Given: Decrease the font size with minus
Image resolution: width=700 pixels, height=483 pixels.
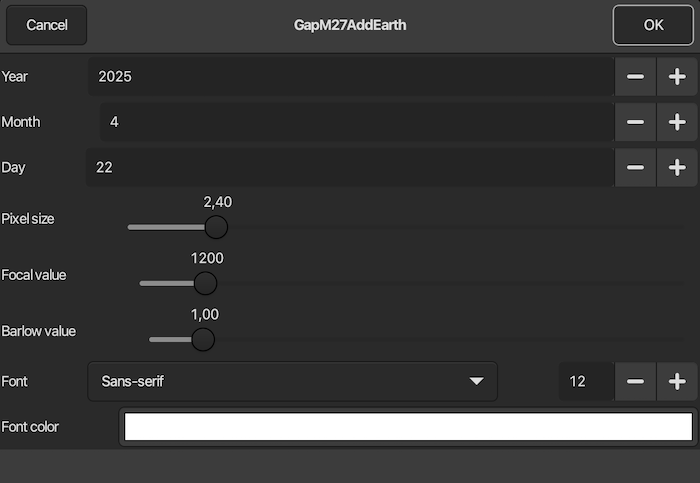Looking at the screenshot, I should tap(635, 381).
